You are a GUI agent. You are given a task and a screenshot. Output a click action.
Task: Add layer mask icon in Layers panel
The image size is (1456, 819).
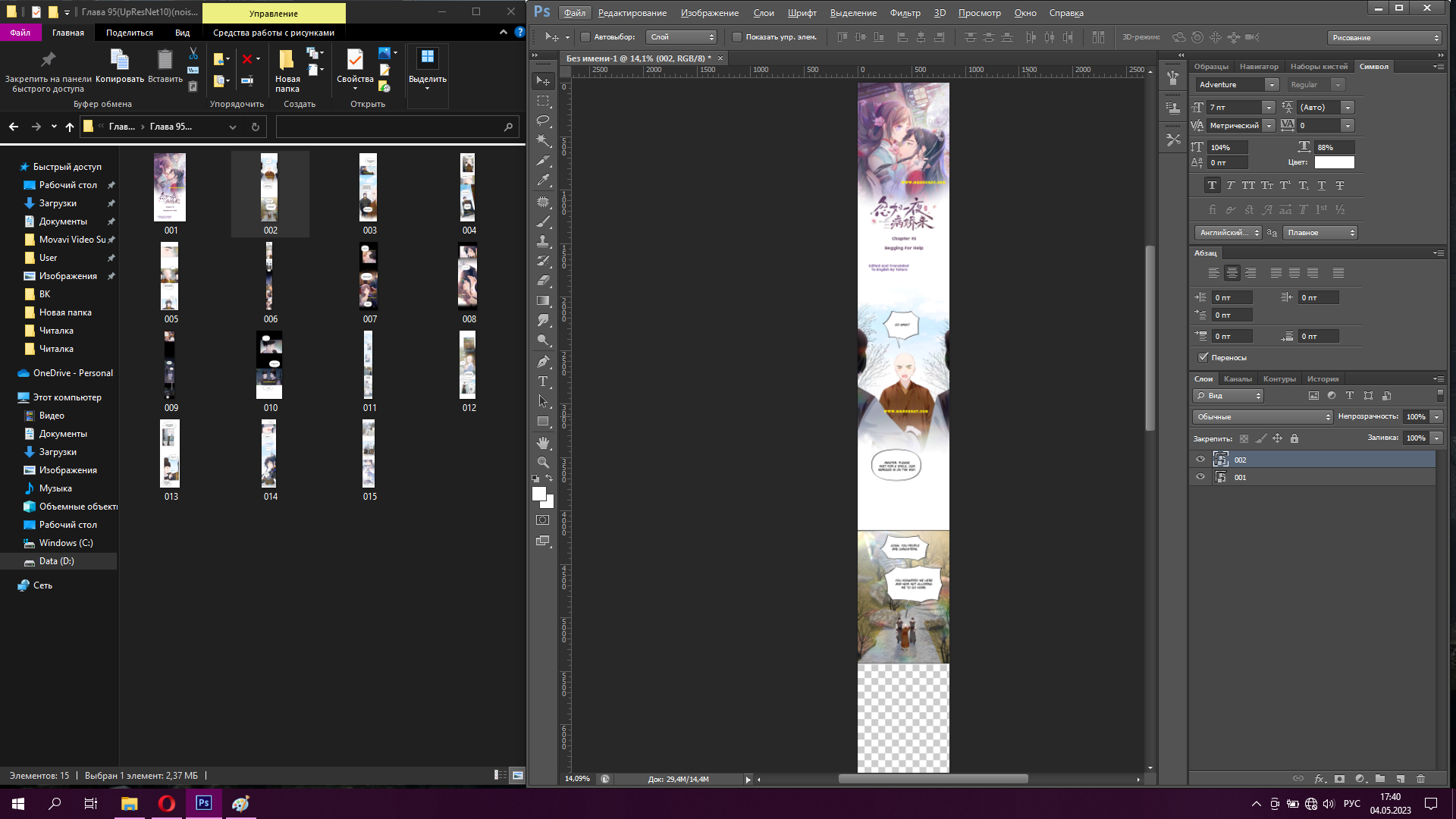(1339, 779)
